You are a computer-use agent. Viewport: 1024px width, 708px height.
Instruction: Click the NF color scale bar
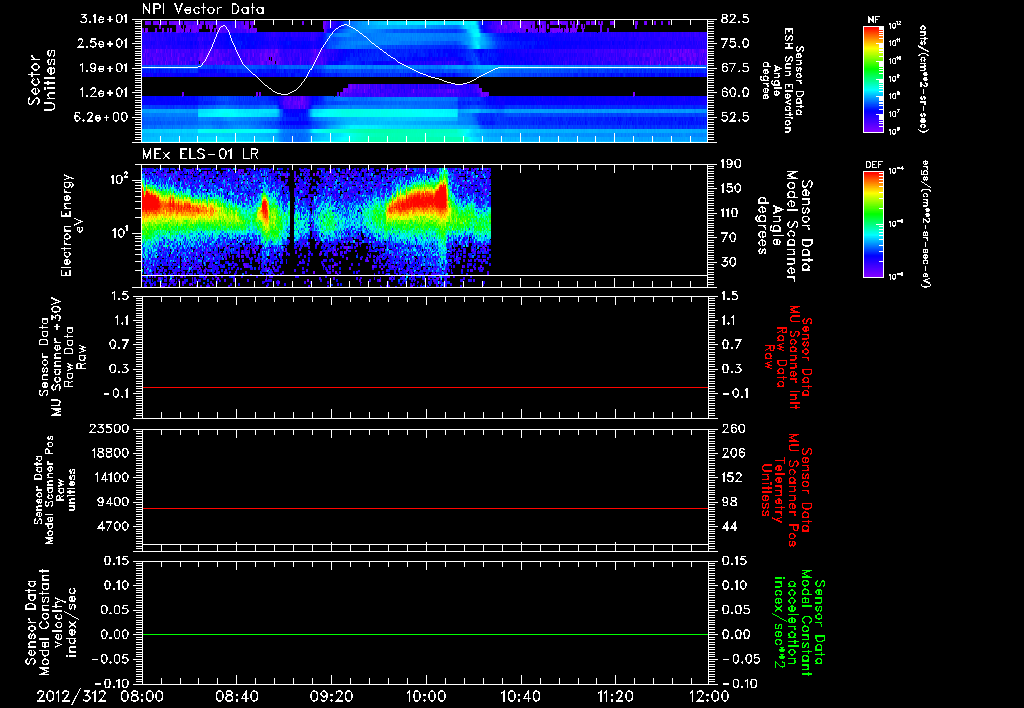click(873, 79)
